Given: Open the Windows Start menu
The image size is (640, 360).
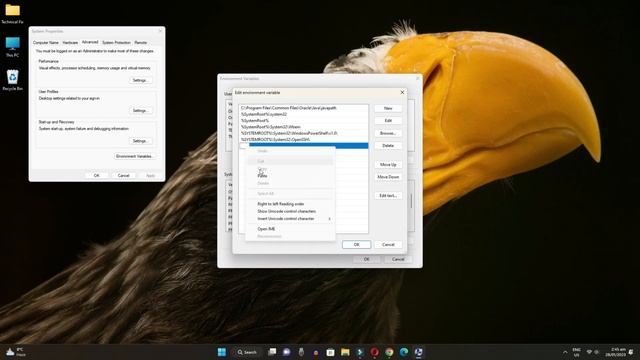Looking at the screenshot, I should click(222, 352).
